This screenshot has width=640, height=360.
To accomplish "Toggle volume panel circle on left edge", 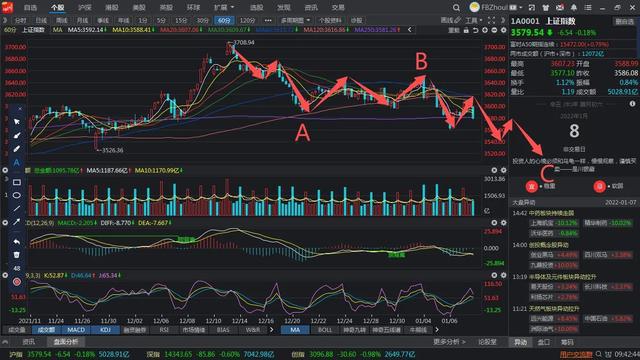I will (x=5, y=170).
